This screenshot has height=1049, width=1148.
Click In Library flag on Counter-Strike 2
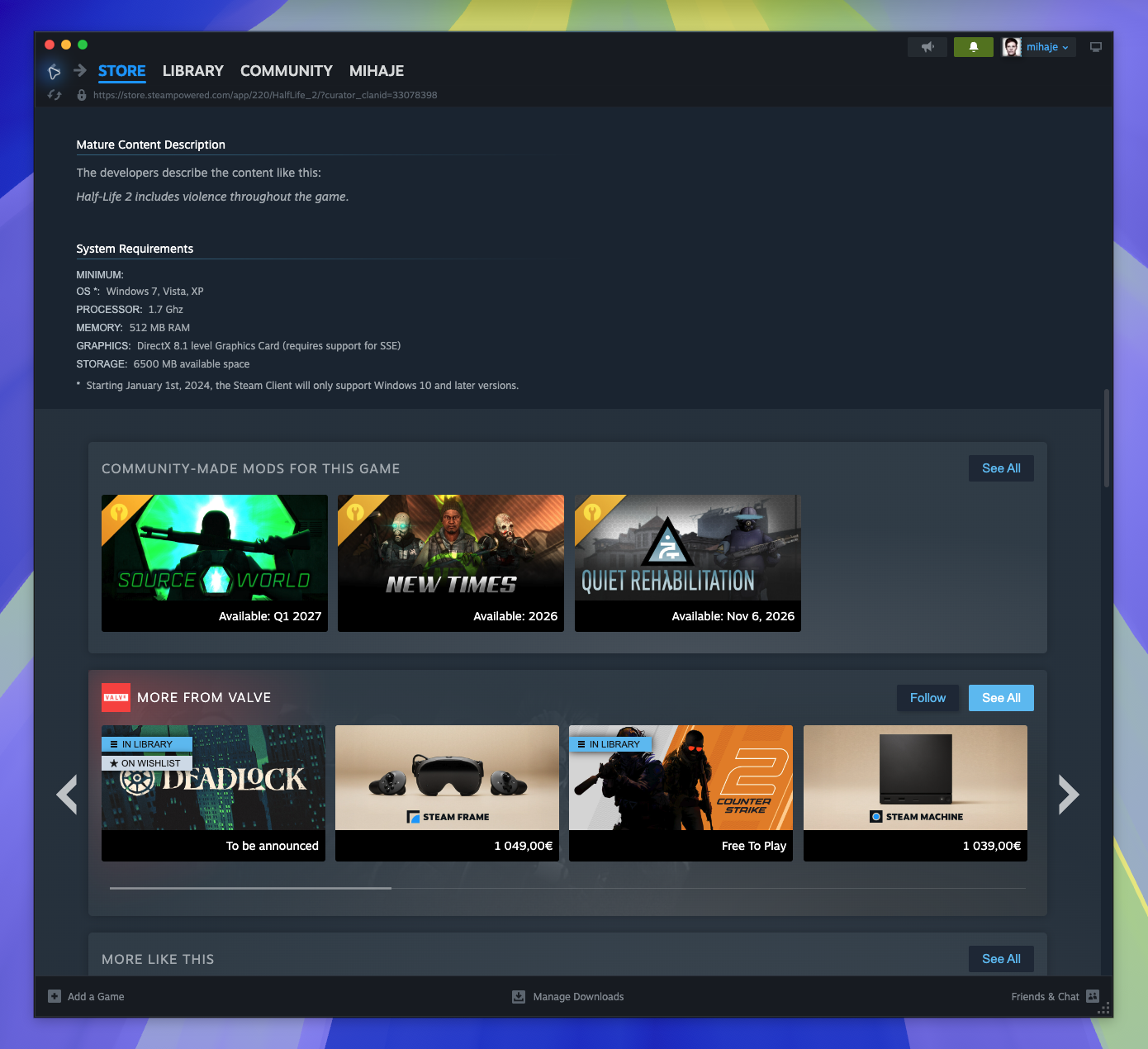[x=610, y=744]
